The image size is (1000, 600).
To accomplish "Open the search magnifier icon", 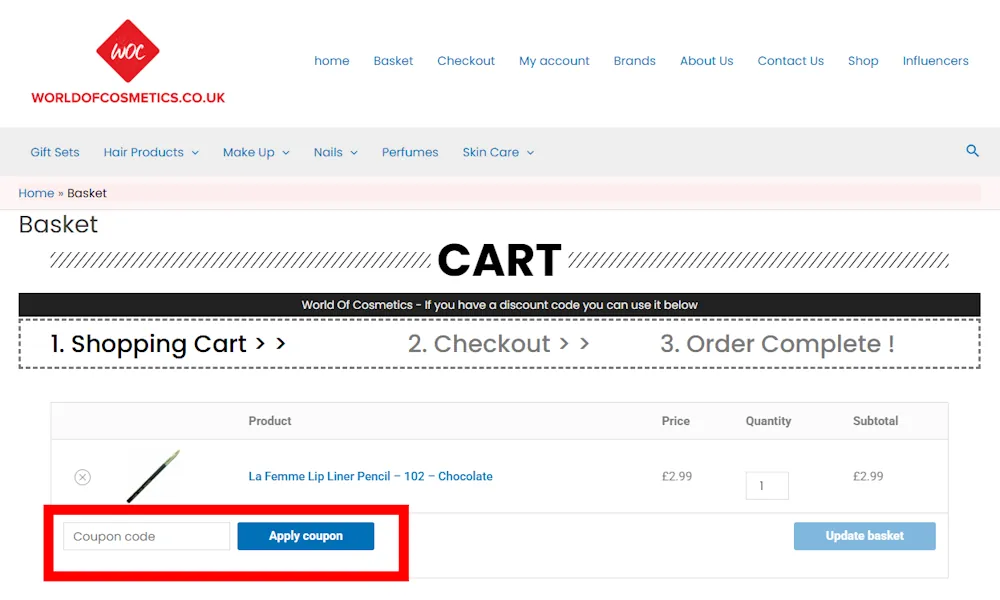I will click(972, 151).
